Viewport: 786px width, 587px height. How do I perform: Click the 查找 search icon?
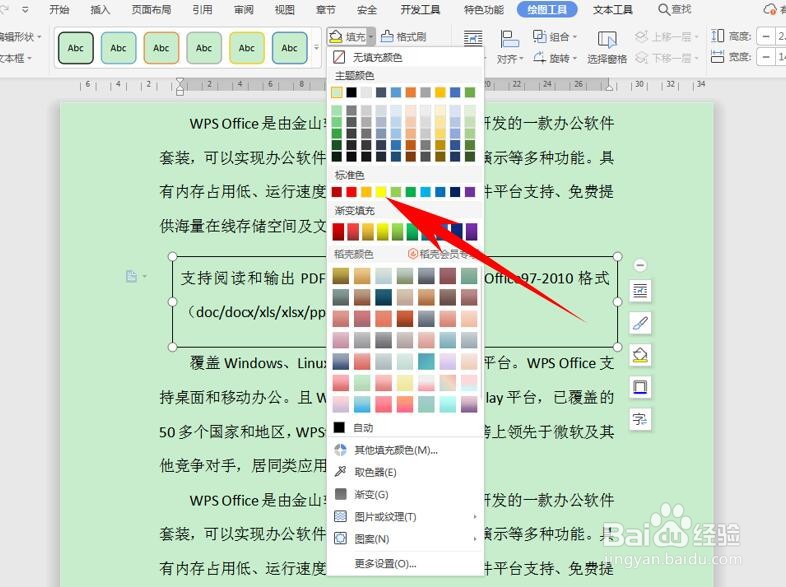click(663, 9)
